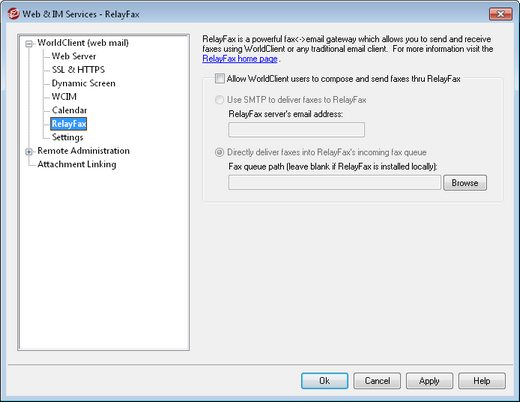The image size is (520, 402).
Task: Open the RelayFax home page link
Action: pyautogui.click(x=240, y=59)
